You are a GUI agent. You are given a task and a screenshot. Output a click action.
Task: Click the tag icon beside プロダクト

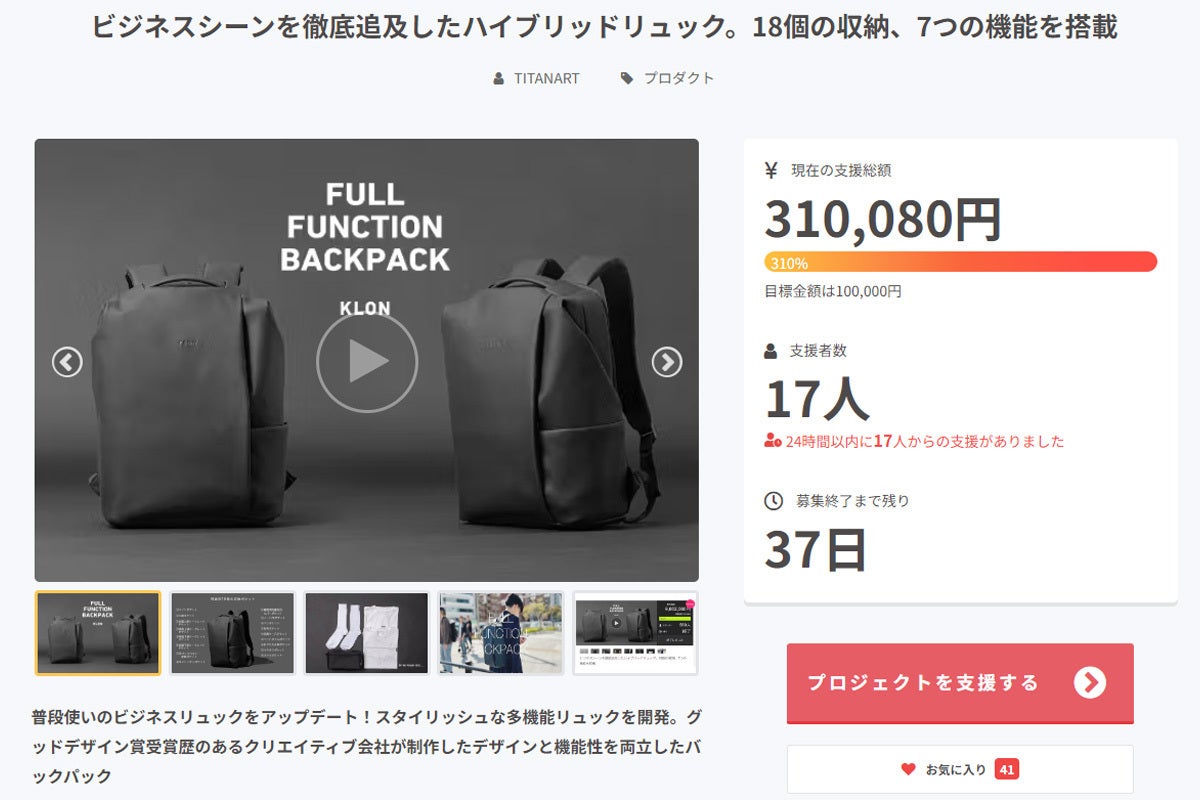[x=627, y=78]
